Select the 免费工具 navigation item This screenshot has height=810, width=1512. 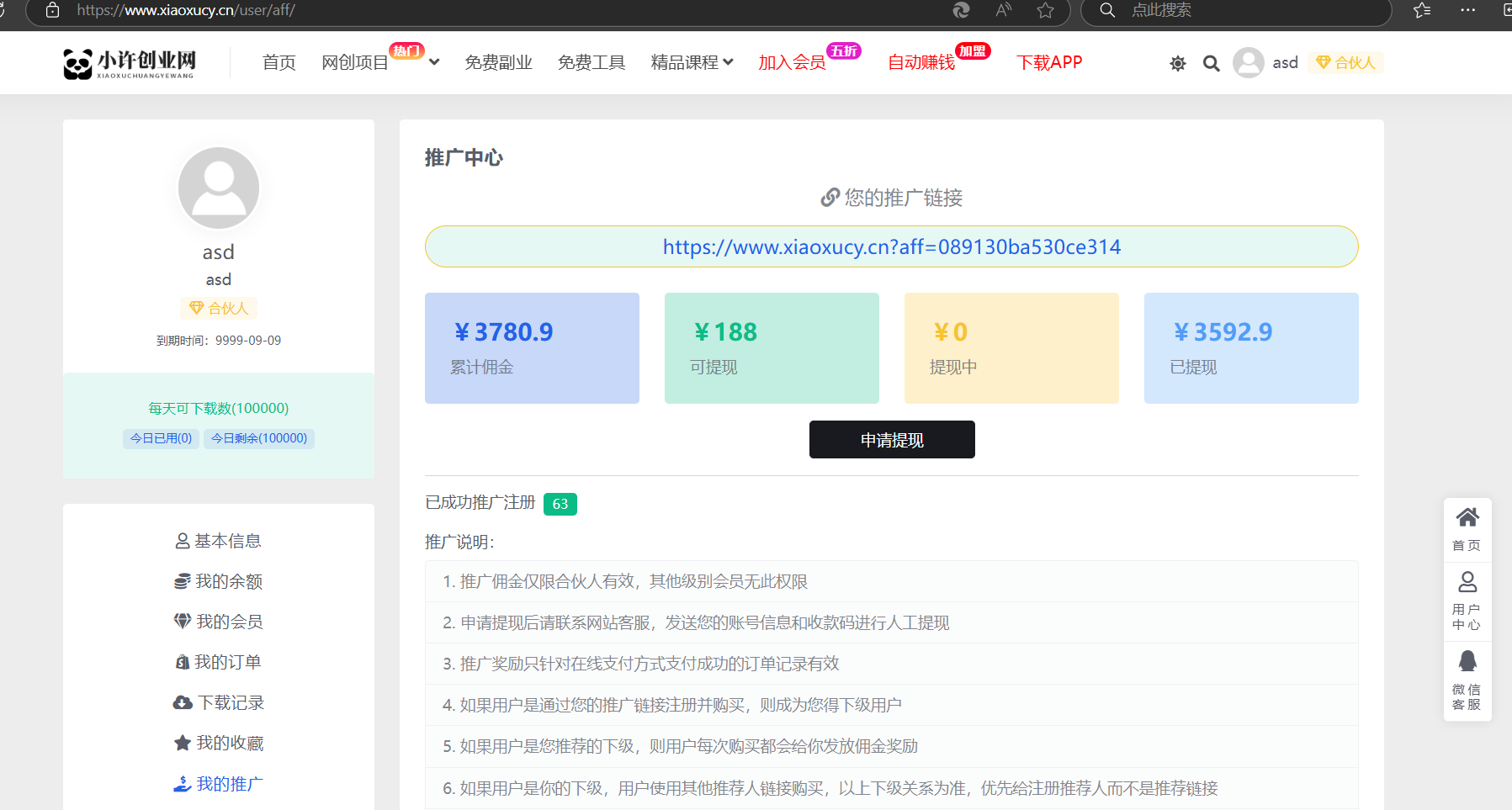592,62
